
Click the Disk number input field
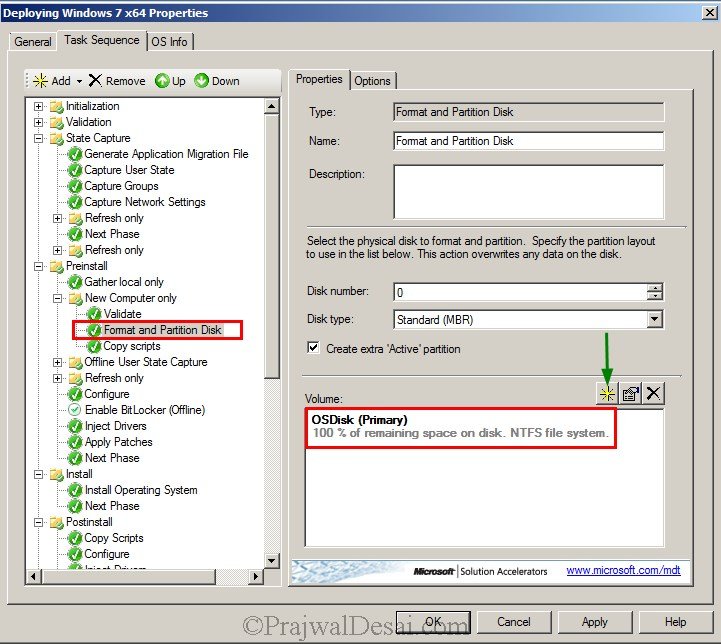pyautogui.click(x=520, y=292)
